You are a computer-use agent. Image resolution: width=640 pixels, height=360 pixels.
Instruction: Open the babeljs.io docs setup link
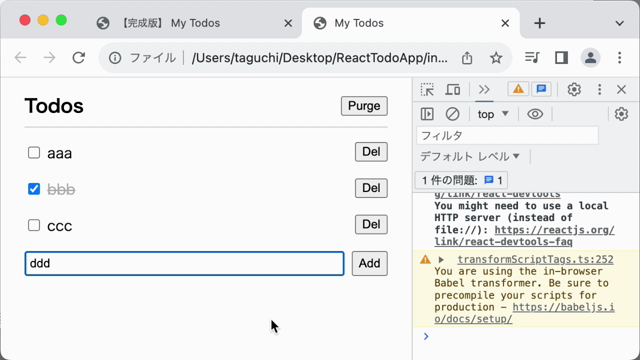click(x=524, y=313)
